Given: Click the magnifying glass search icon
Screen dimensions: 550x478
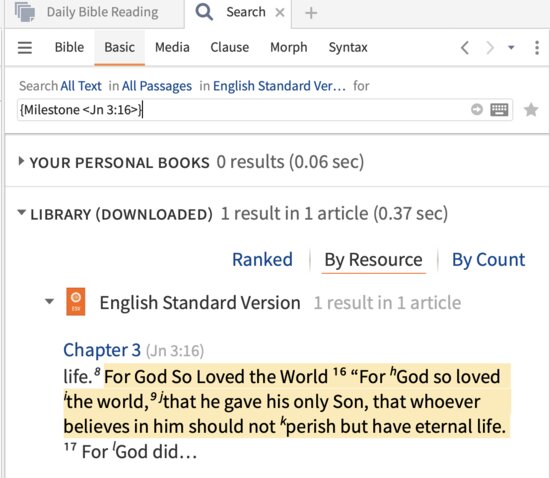Looking at the screenshot, I should [204, 12].
